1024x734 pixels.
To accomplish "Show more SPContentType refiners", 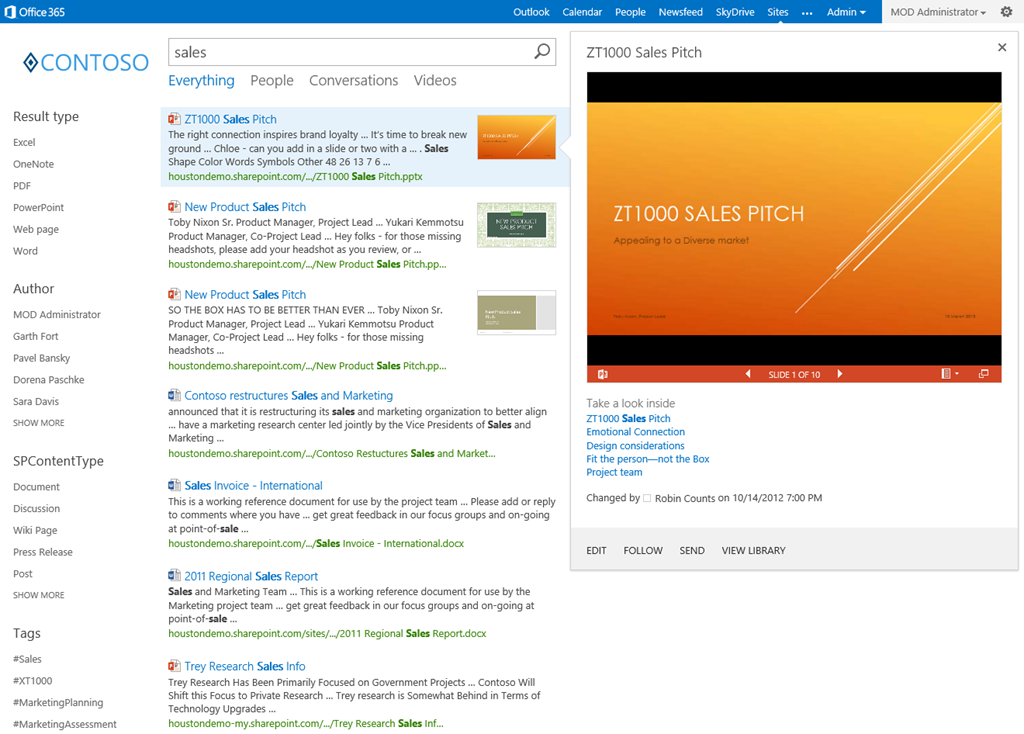I will pos(39,596).
